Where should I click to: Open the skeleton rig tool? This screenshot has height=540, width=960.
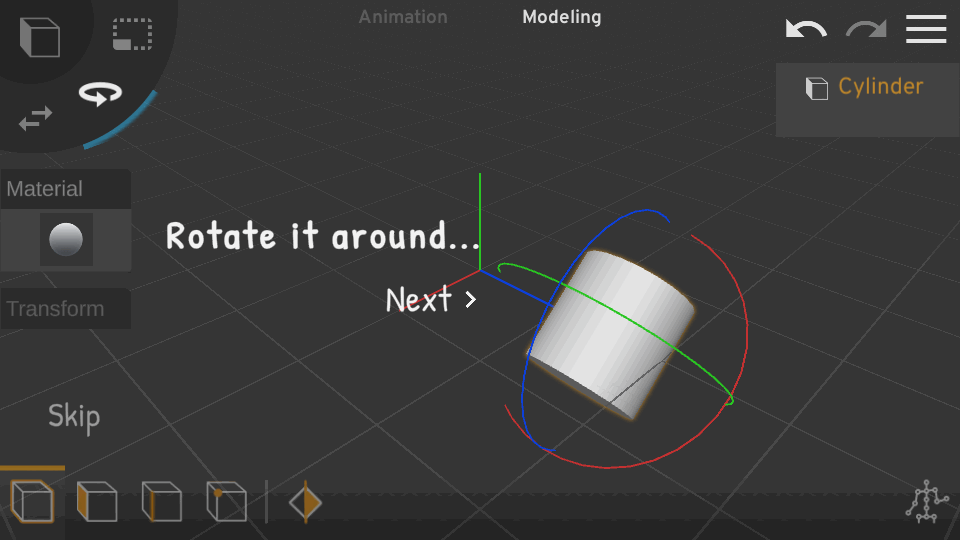point(927,502)
